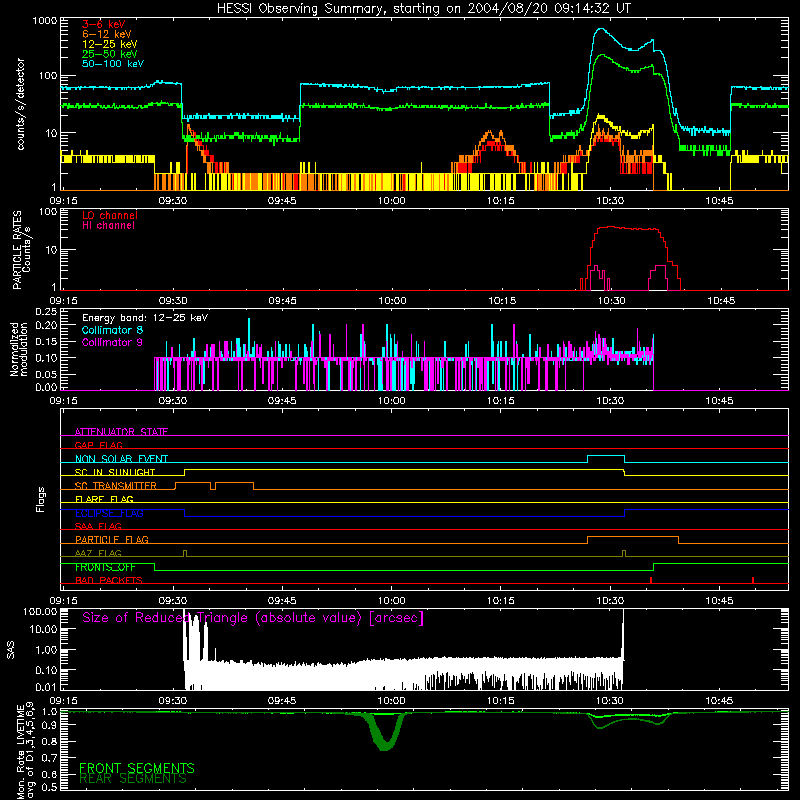Select the Collimator 9 legend entry
This screenshot has width=800, height=800.
pos(112,342)
